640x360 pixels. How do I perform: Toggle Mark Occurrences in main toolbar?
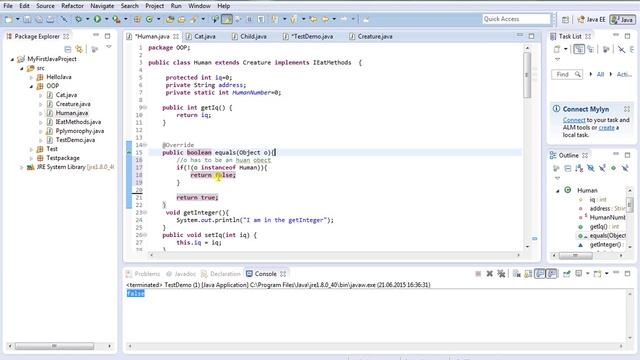click(x=227, y=19)
